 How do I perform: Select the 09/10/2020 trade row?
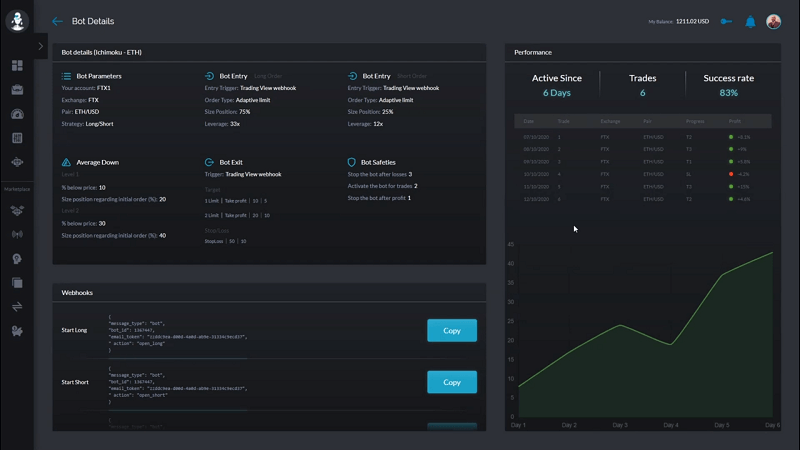click(x=642, y=162)
